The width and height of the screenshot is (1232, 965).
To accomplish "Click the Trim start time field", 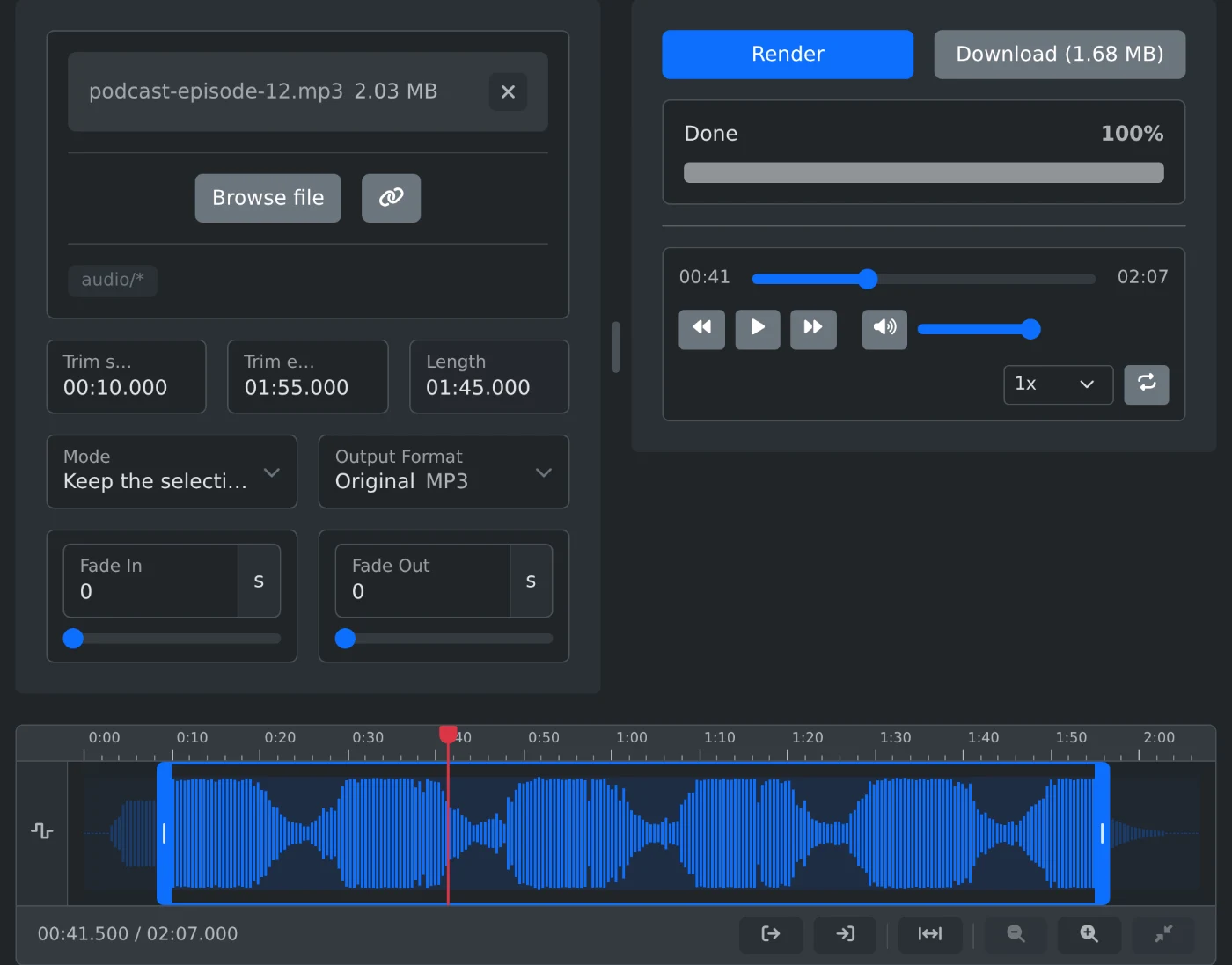I will click(x=126, y=376).
